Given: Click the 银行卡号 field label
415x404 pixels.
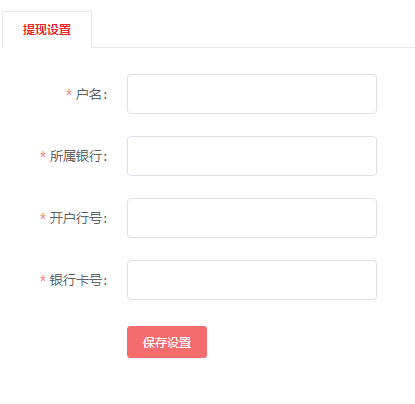Looking at the screenshot, I should pos(78,280).
